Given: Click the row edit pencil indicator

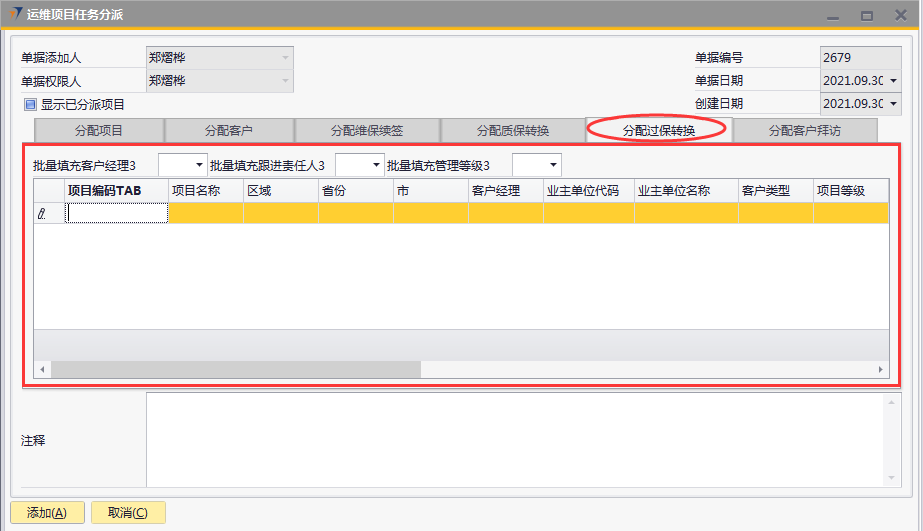Looking at the screenshot, I should [42, 213].
